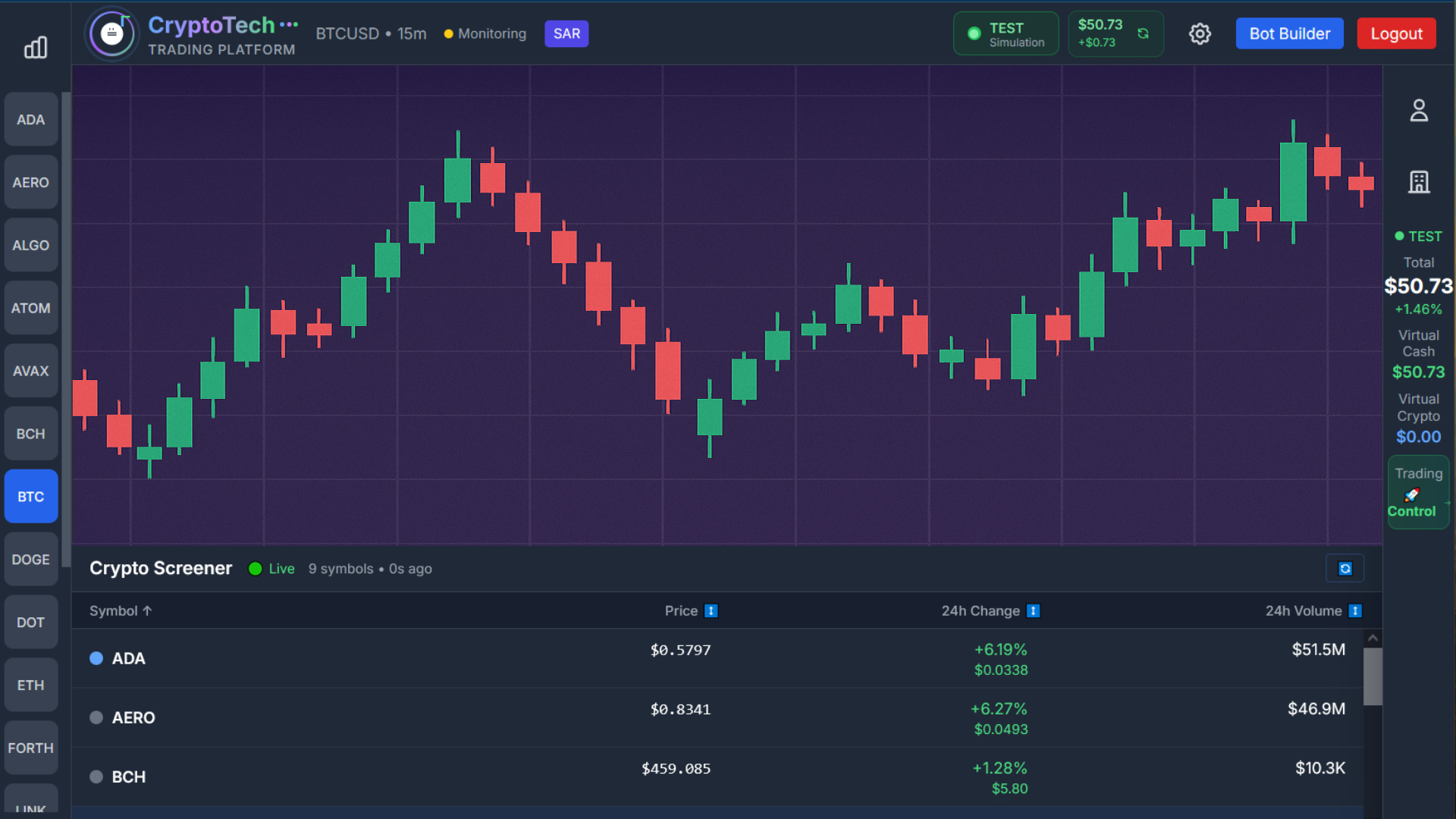Click the bar chart icon in sidebar
This screenshot has width=1456, height=819.
pyautogui.click(x=36, y=48)
